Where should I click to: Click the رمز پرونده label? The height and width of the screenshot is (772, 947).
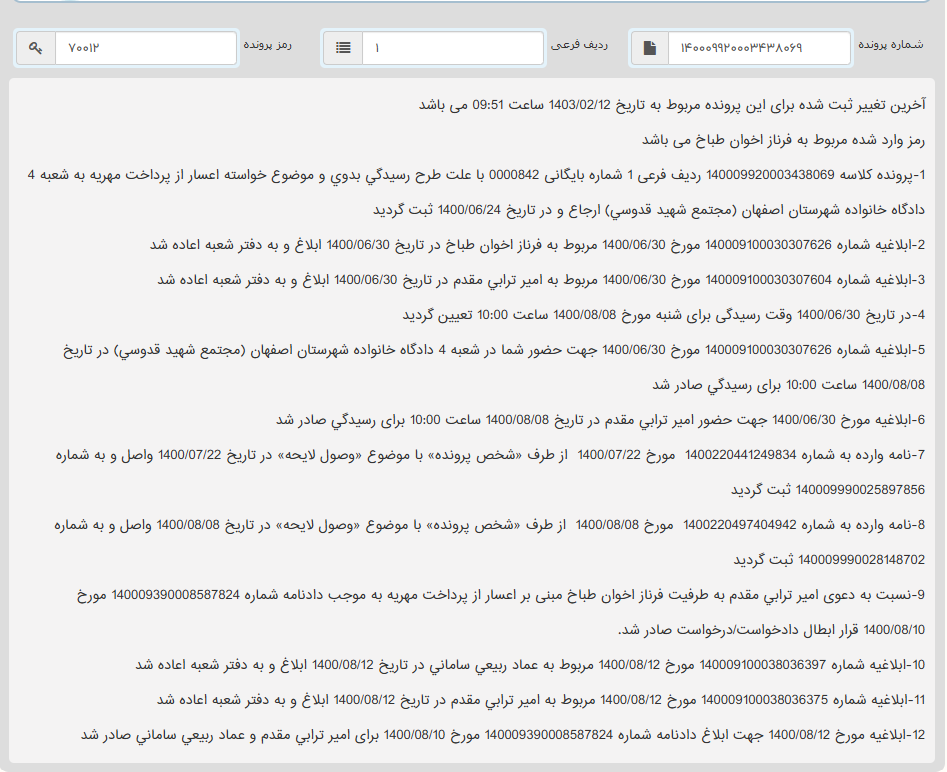[267, 45]
